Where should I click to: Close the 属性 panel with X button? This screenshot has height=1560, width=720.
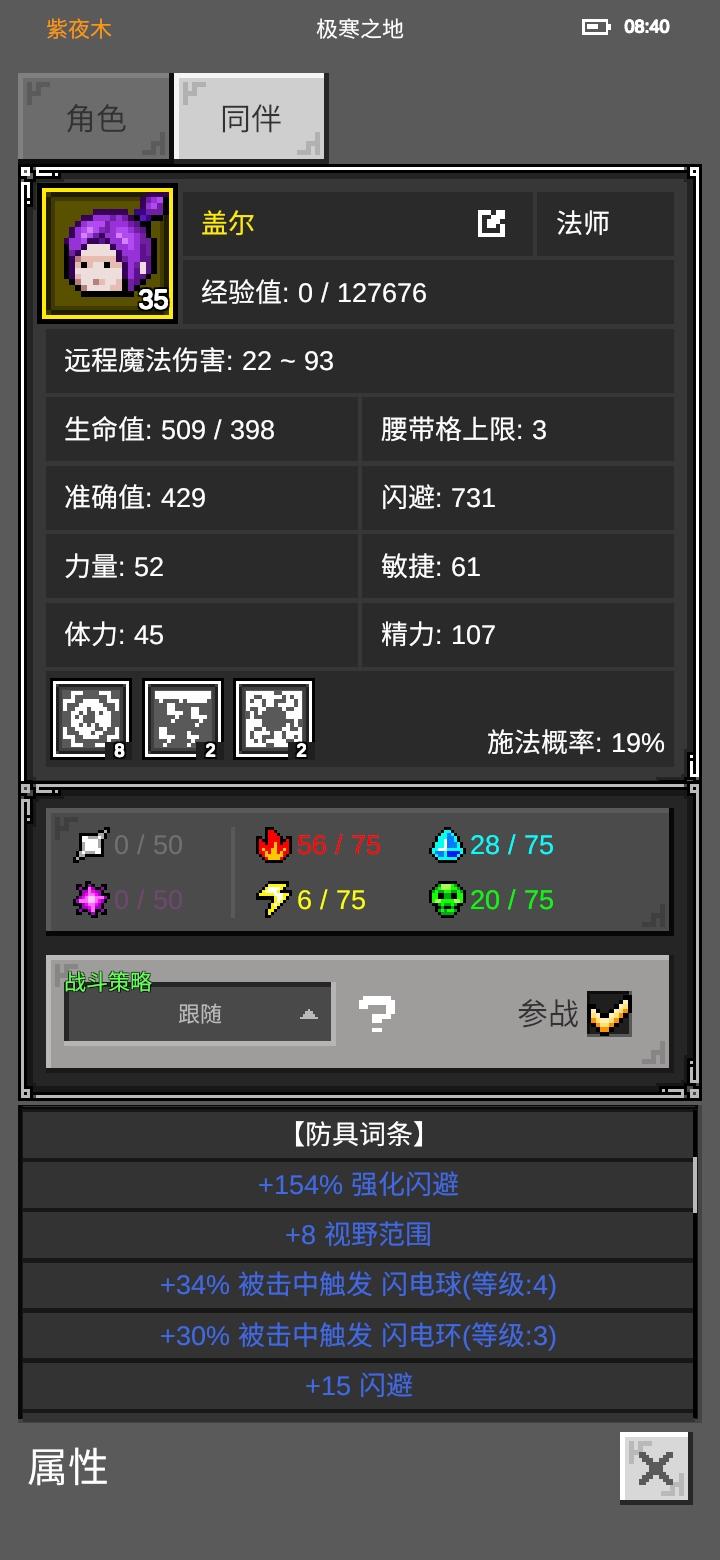point(655,1467)
